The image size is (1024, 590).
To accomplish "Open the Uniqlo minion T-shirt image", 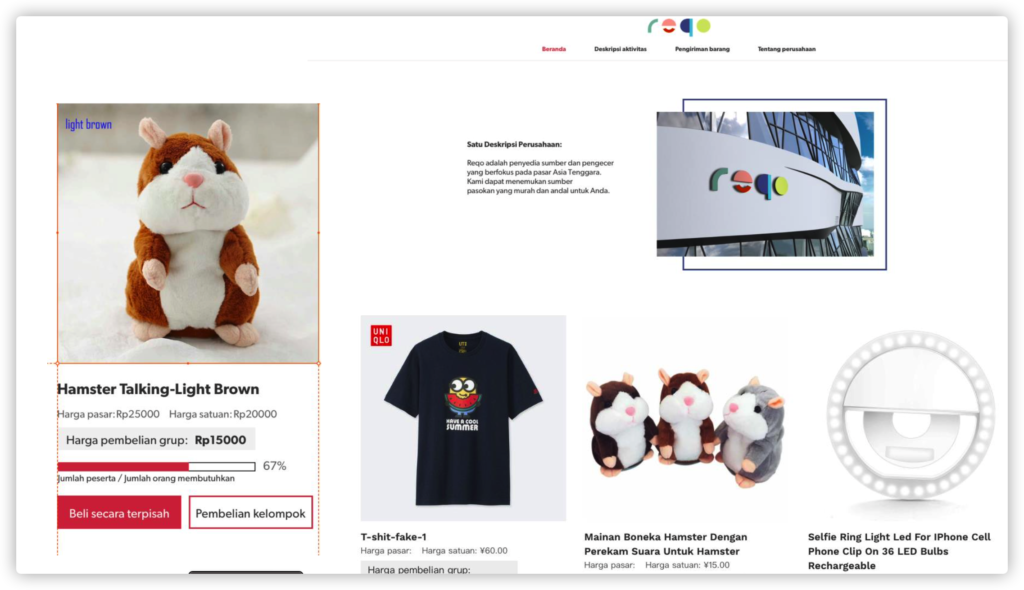I will coord(463,418).
